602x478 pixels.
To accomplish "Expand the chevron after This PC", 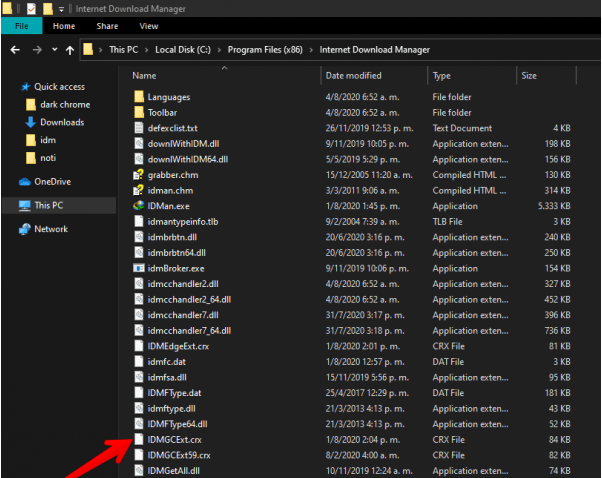I will coord(146,50).
